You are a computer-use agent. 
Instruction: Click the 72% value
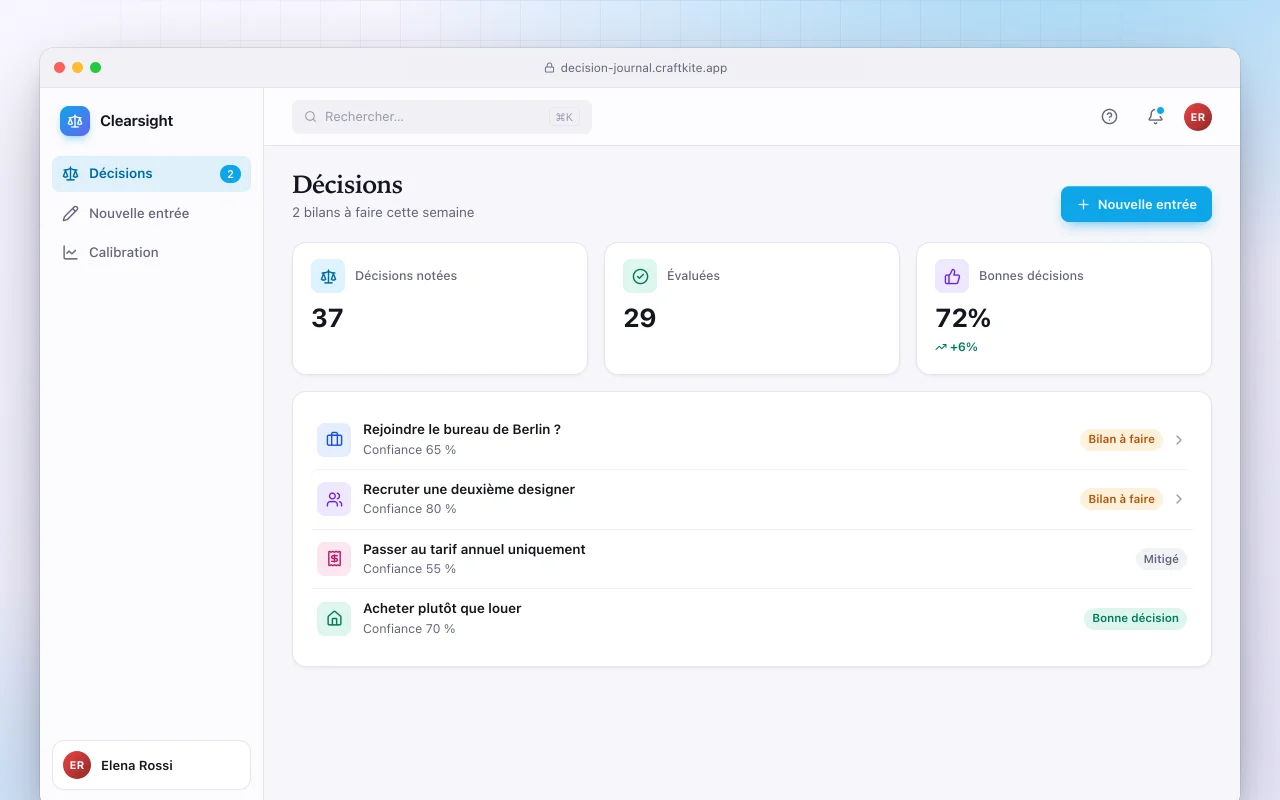point(963,318)
